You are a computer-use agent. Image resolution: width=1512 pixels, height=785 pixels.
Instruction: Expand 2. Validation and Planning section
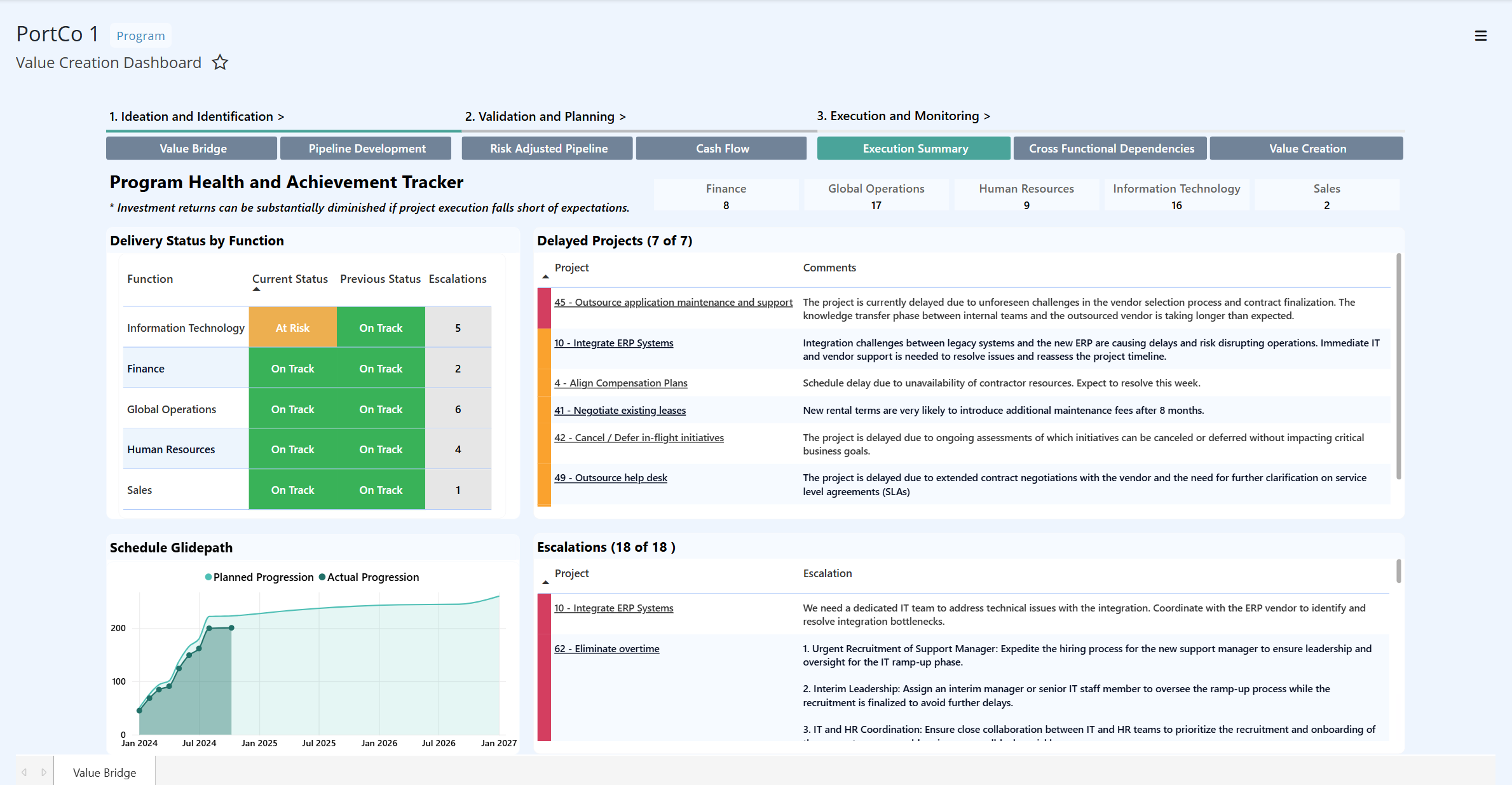[545, 116]
